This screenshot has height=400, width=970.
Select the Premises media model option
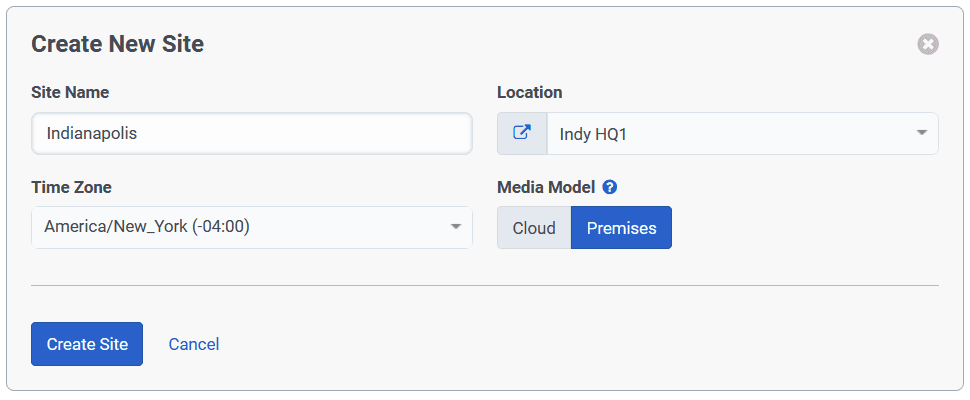tap(621, 228)
